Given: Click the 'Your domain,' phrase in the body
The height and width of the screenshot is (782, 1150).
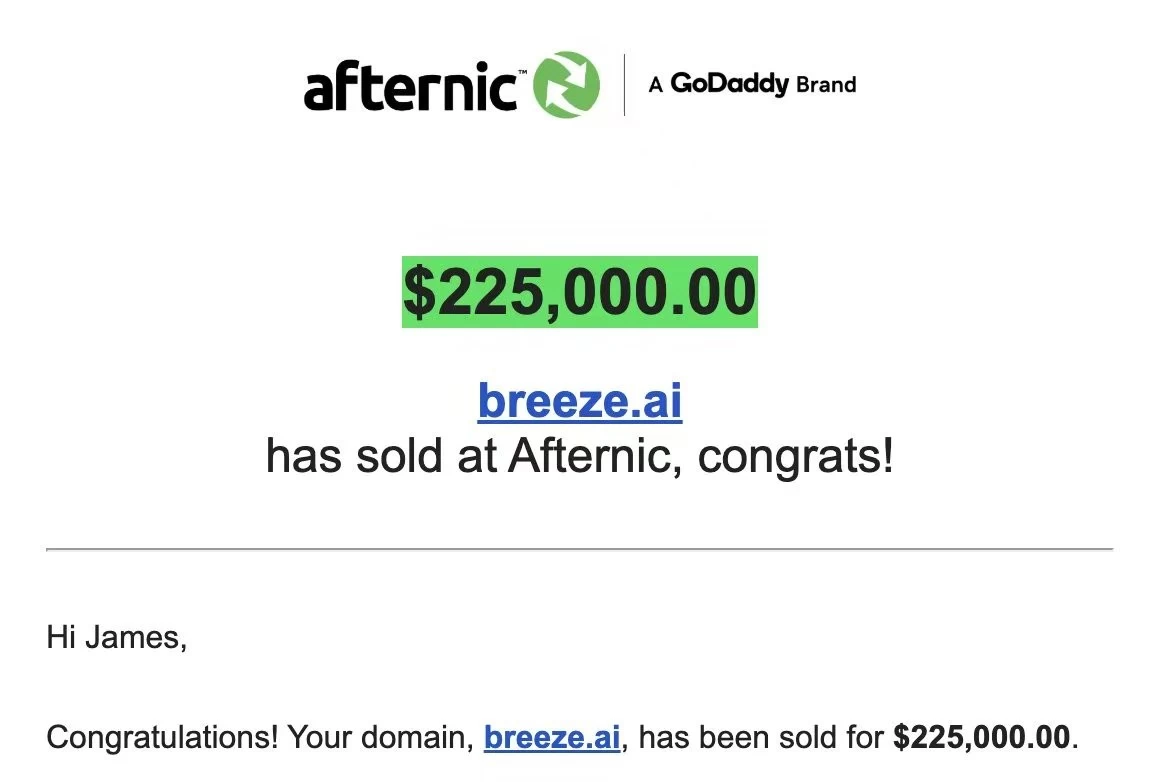Looking at the screenshot, I should (x=381, y=737).
